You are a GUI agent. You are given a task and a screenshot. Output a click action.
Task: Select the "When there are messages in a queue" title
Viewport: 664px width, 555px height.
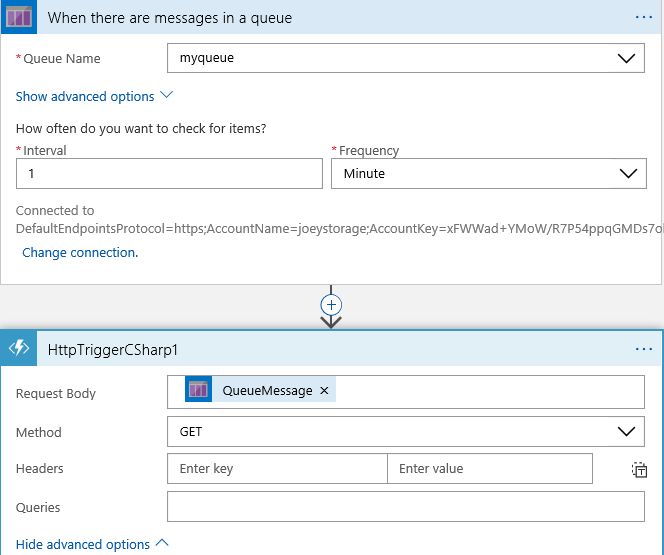(170, 18)
